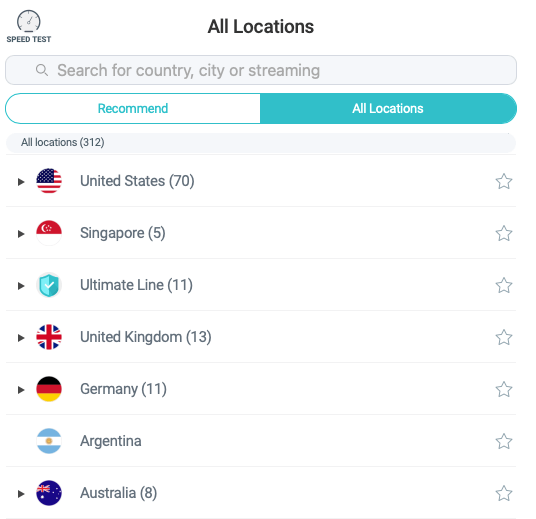
Task: Click the United Kingdom flag icon
Action: [49, 337]
